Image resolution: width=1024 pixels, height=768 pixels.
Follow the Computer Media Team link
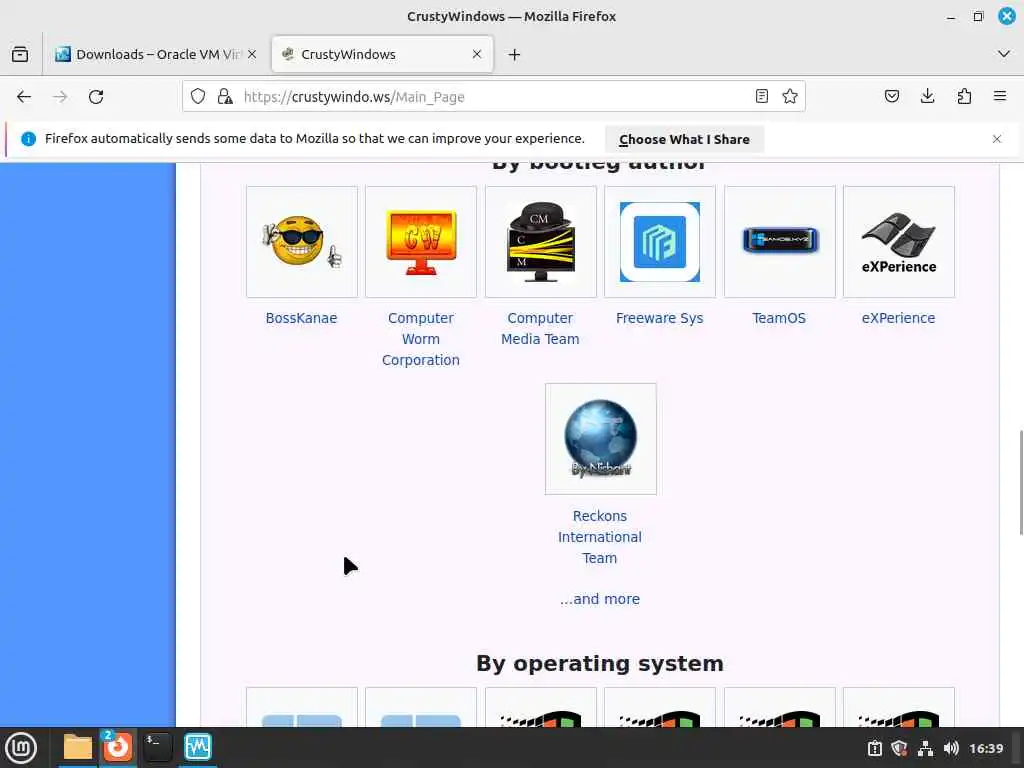point(540,328)
